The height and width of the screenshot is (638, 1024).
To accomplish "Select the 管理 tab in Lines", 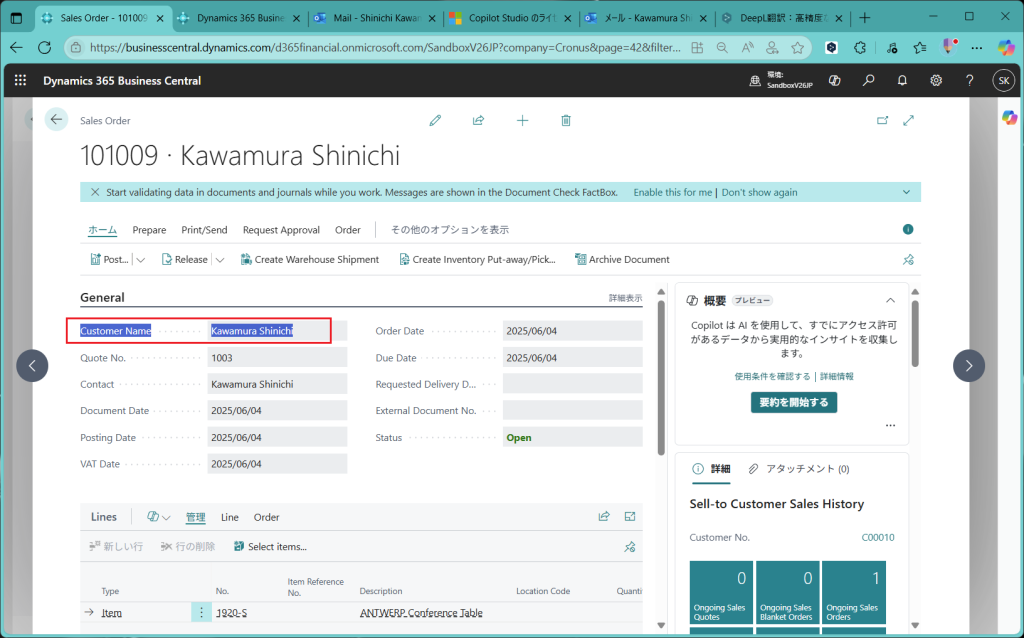I will tap(195, 517).
